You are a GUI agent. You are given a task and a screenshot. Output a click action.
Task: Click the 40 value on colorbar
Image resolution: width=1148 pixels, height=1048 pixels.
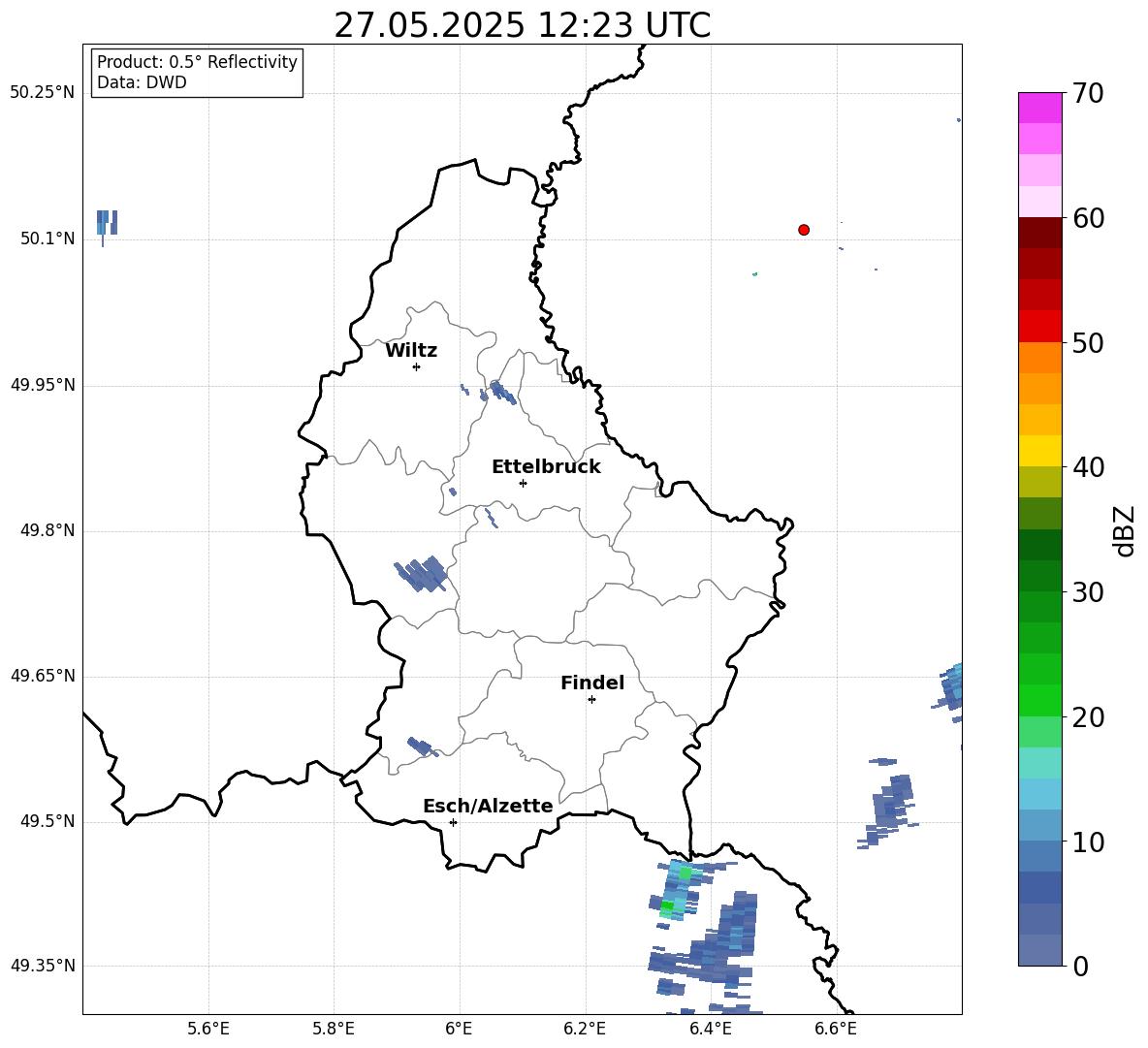[1088, 467]
